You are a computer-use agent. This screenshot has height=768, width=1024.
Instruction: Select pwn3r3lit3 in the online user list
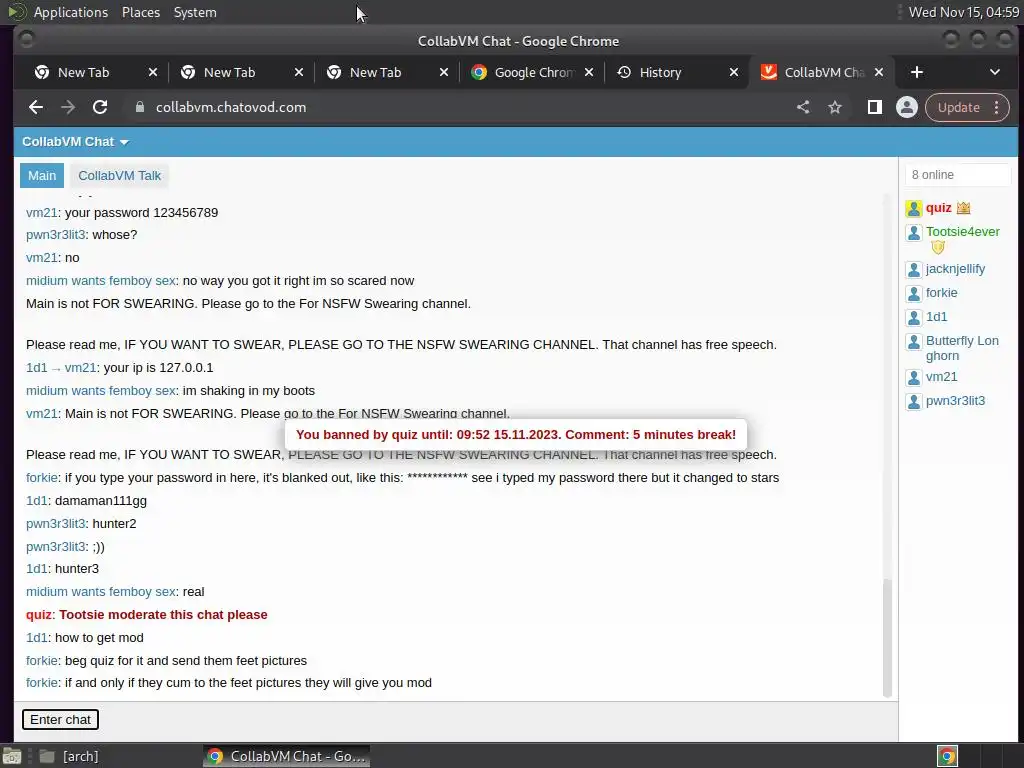955,402
